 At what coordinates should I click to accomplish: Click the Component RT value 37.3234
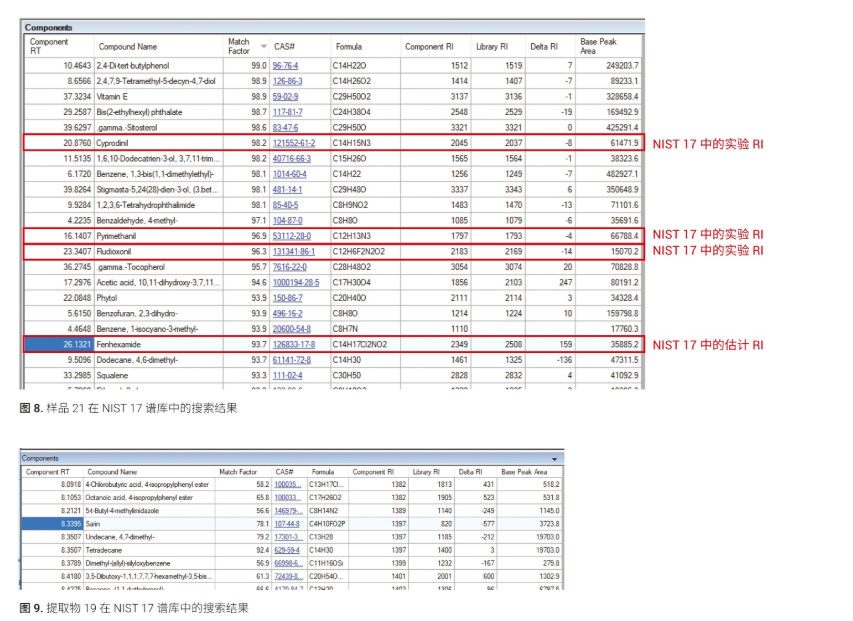(77, 97)
